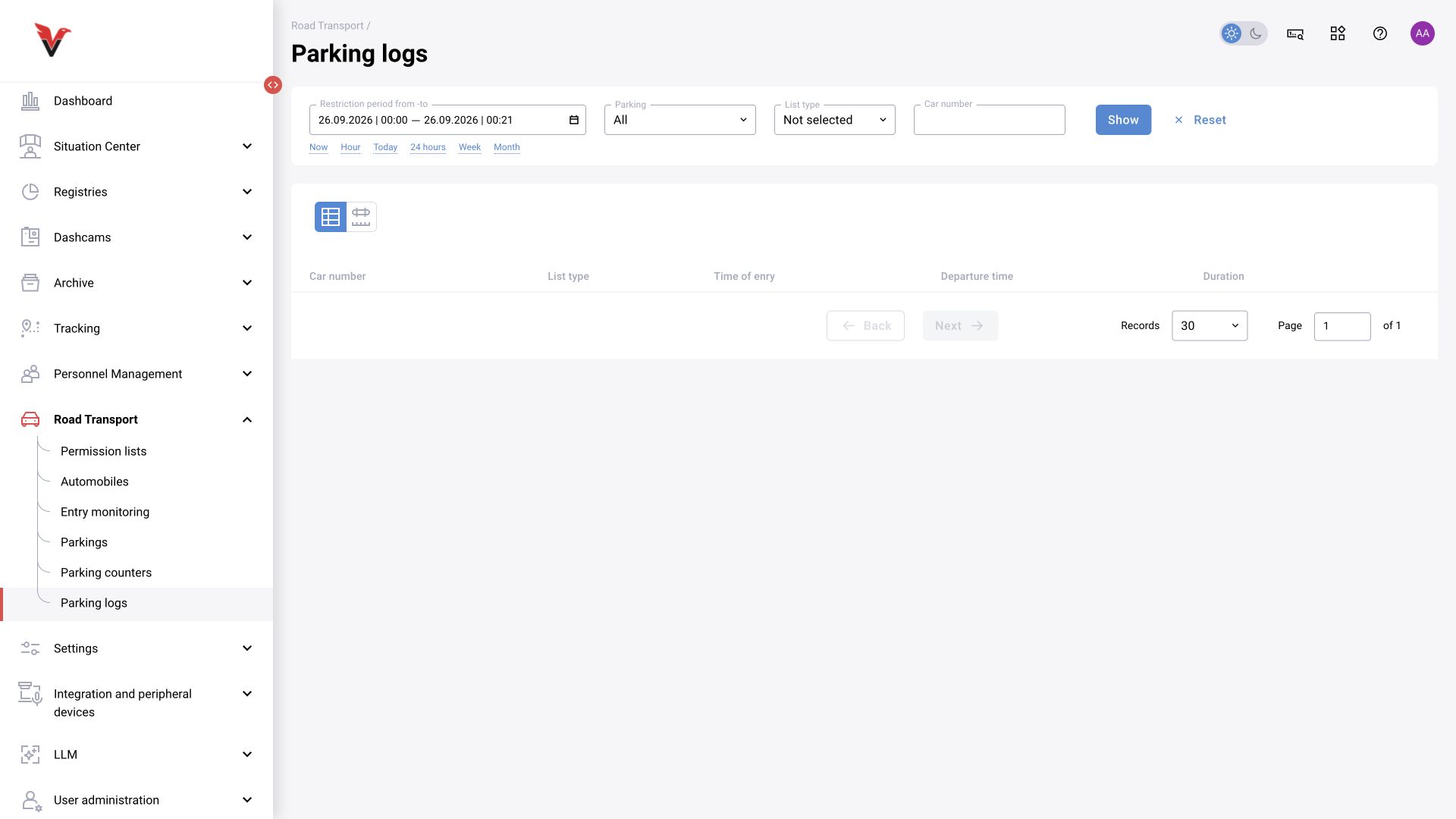Click the LLM sparkle icon

(30, 755)
